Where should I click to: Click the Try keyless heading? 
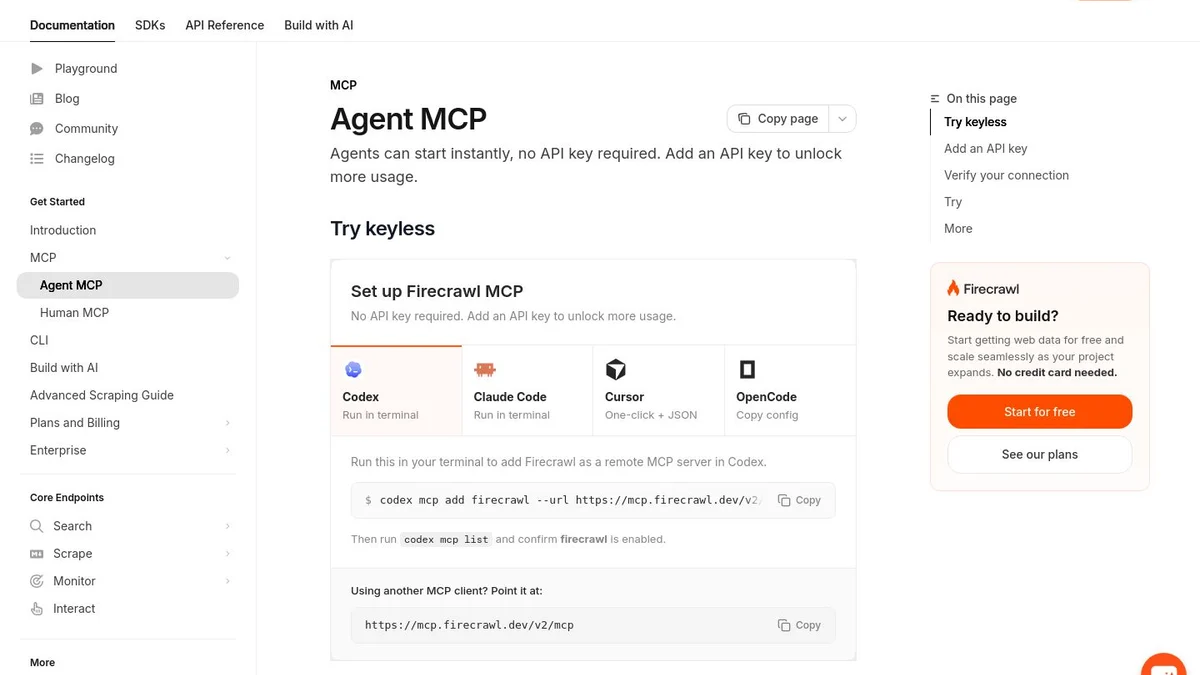click(382, 229)
